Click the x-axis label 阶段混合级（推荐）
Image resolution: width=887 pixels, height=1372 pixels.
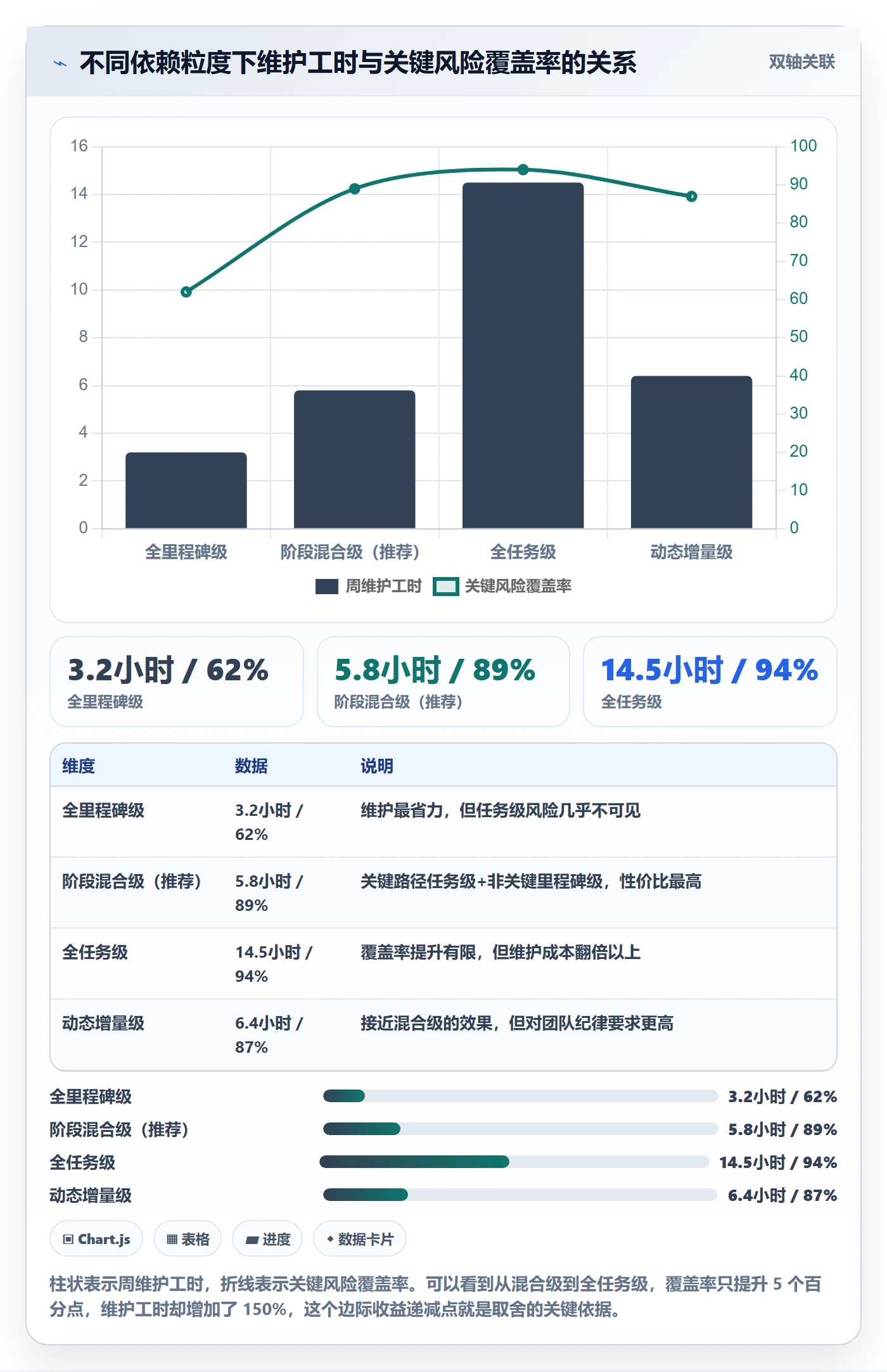pos(350,552)
